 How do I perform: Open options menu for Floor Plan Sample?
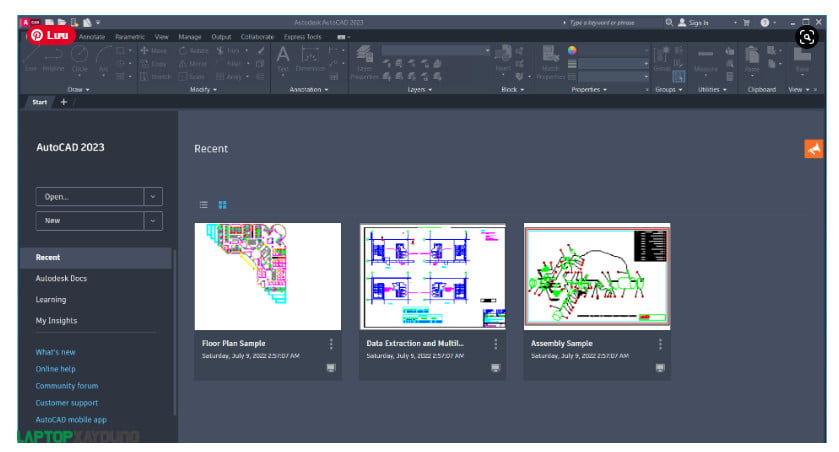pyautogui.click(x=331, y=344)
